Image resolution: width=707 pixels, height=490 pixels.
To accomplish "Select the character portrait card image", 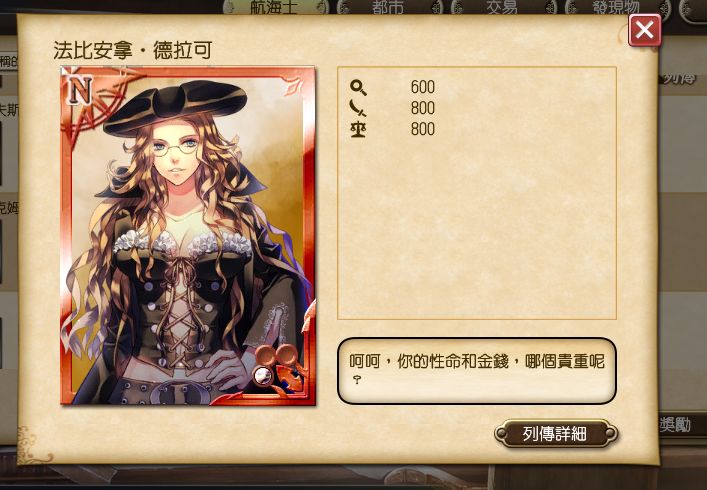I will coord(188,236).
